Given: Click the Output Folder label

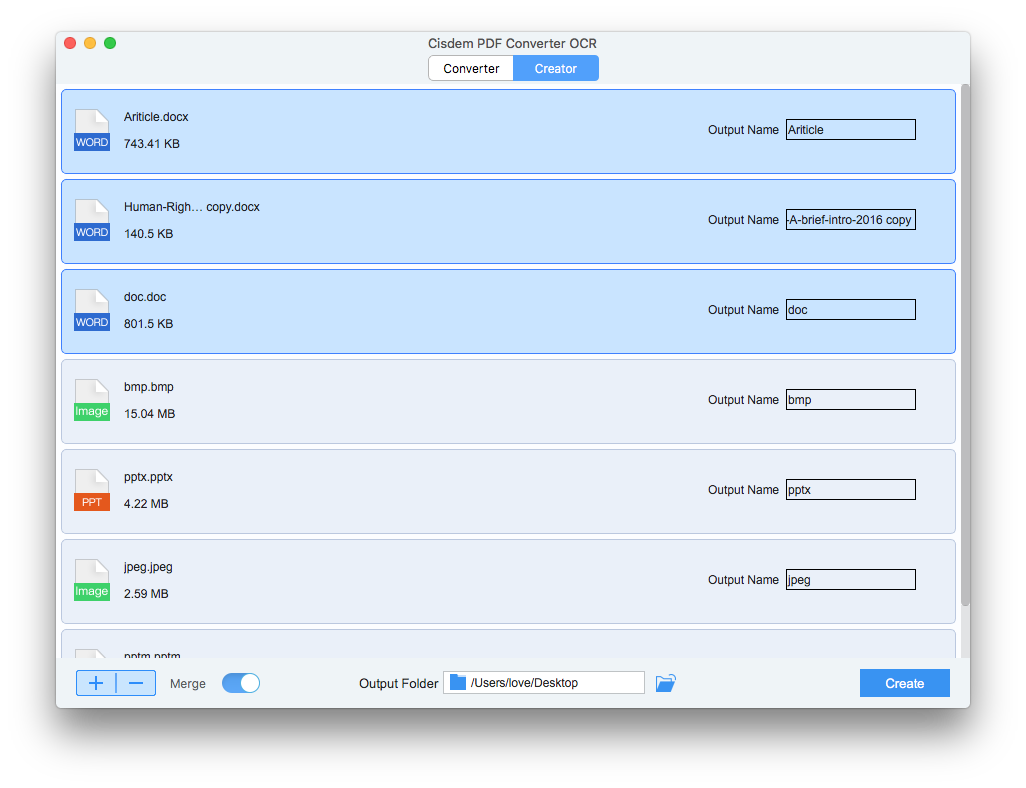Looking at the screenshot, I should [398, 683].
